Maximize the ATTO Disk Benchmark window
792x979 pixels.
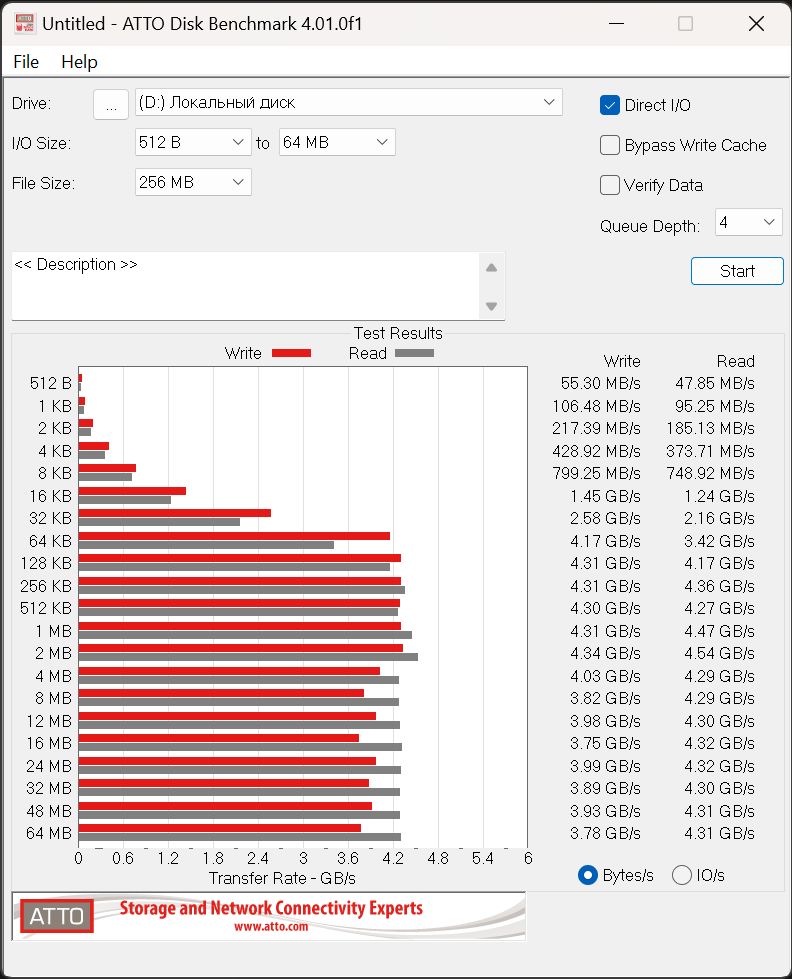[x=685, y=24]
